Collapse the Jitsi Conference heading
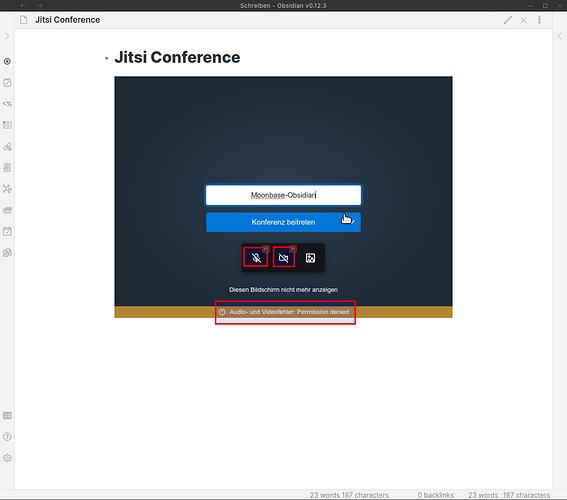The height and width of the screenshot is (500, 567). click(107, 59)
